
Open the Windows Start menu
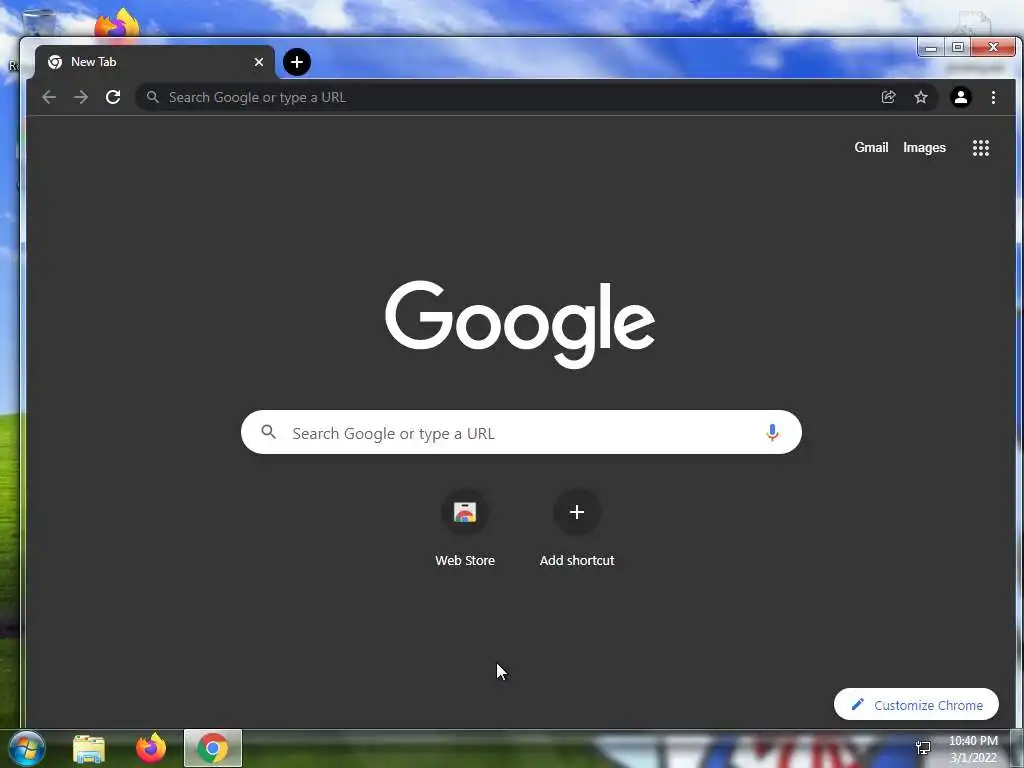[27, 748]
